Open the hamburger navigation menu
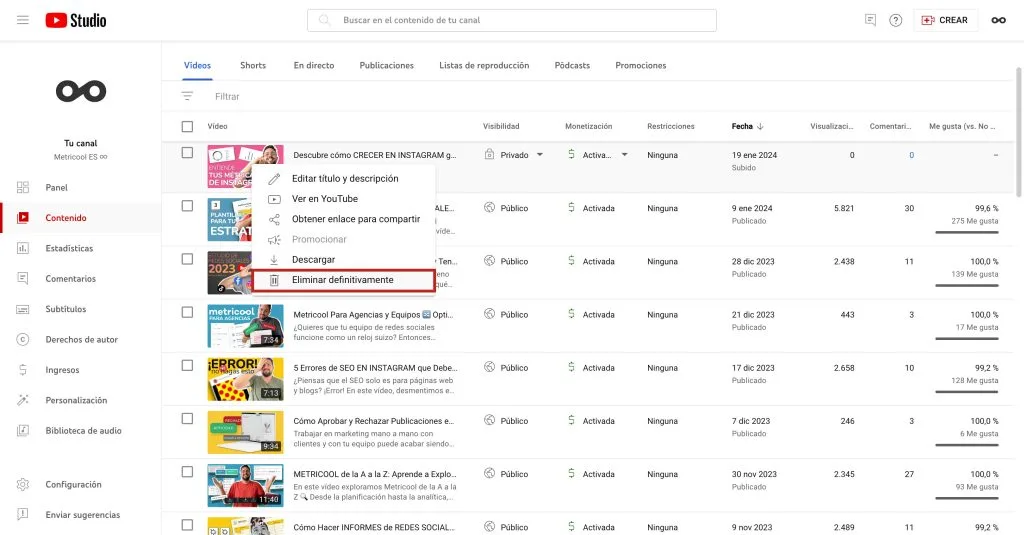The height and width of the screenshot is (535, 1024). pyautogui.click(x=23, y=20)
